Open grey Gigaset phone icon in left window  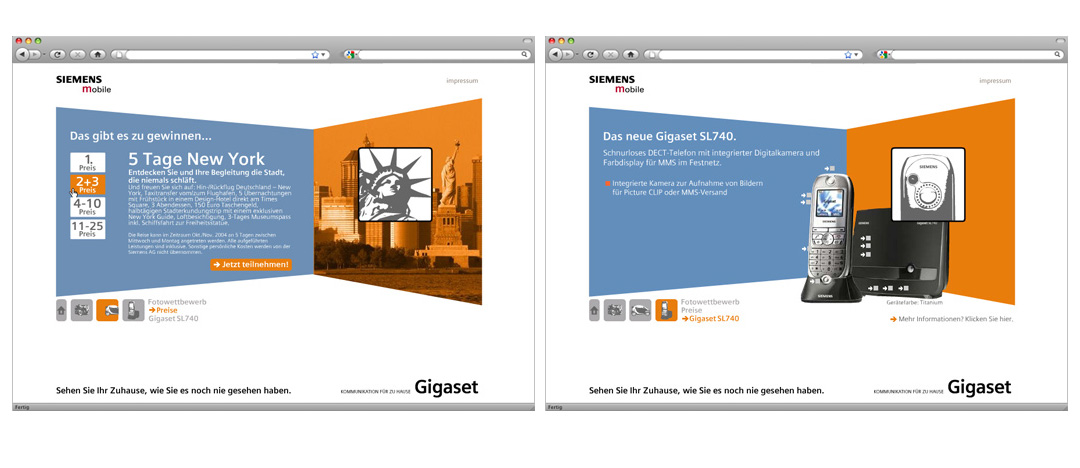(x=133, y=310)
